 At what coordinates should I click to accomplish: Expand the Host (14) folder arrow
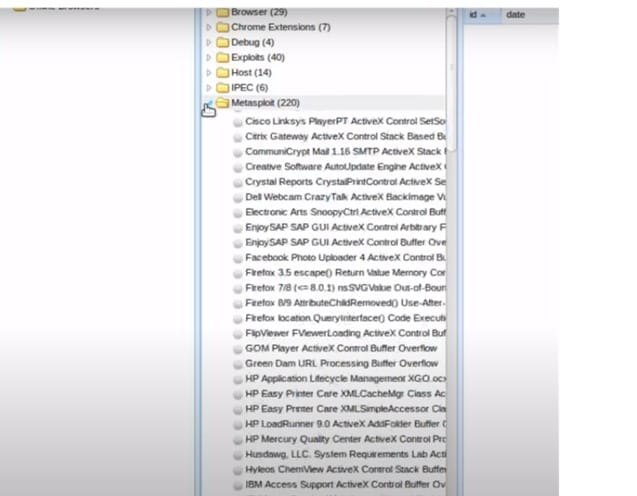[209, 73]
